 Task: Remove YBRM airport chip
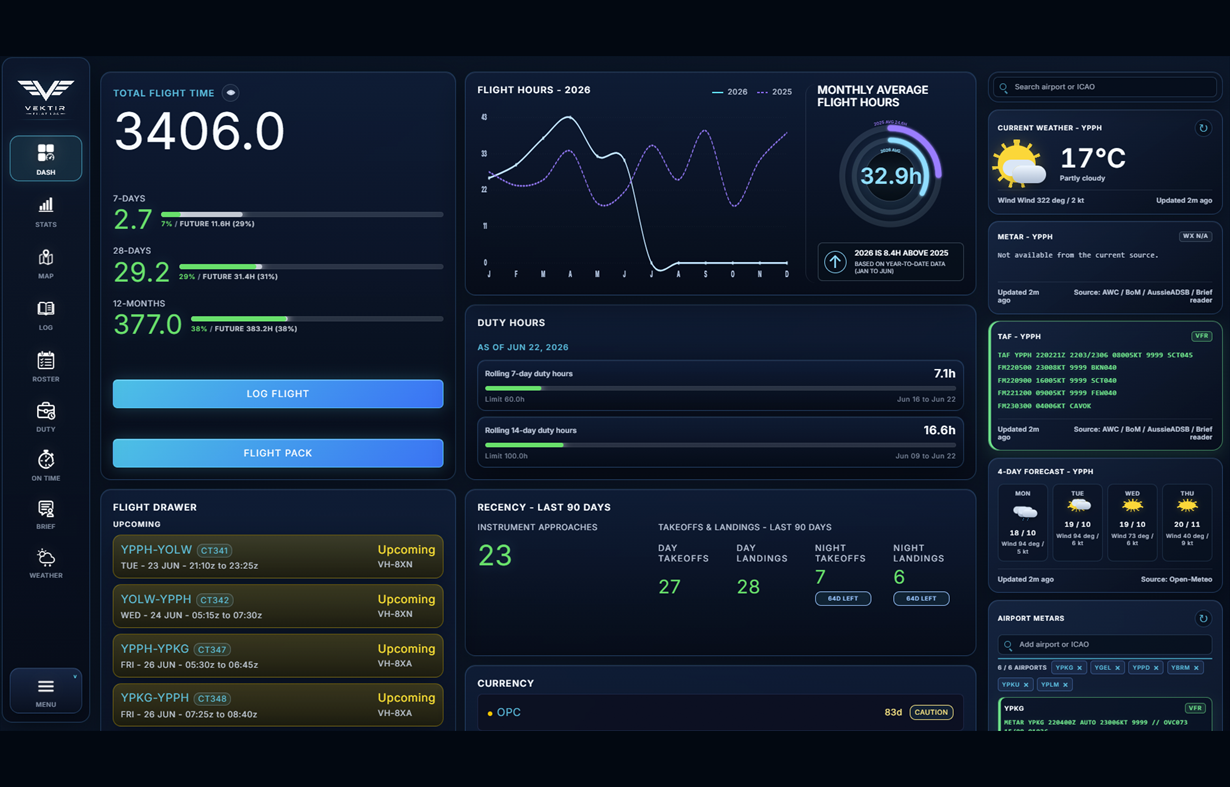pos(1196,668)
